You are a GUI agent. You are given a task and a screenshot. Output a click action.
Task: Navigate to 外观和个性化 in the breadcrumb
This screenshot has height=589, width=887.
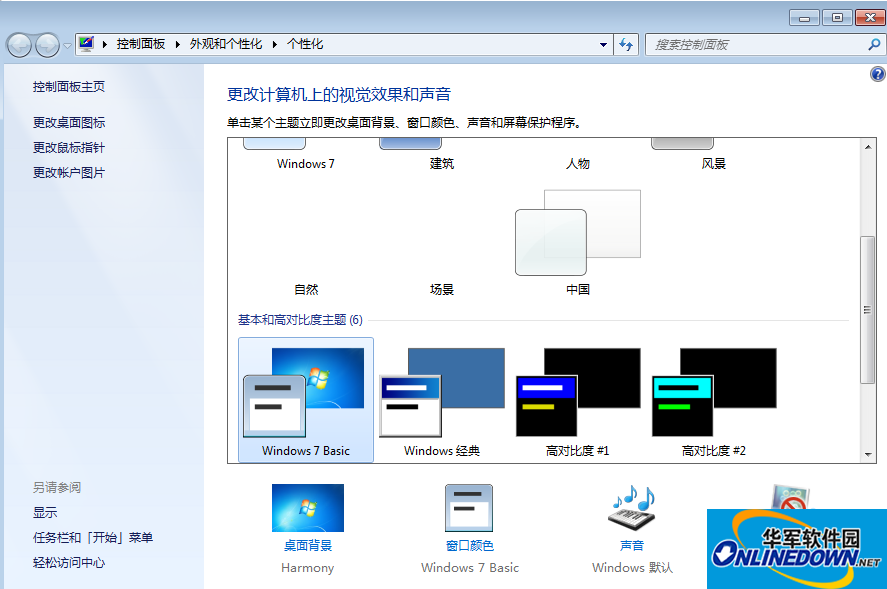(x=226, y=44)
